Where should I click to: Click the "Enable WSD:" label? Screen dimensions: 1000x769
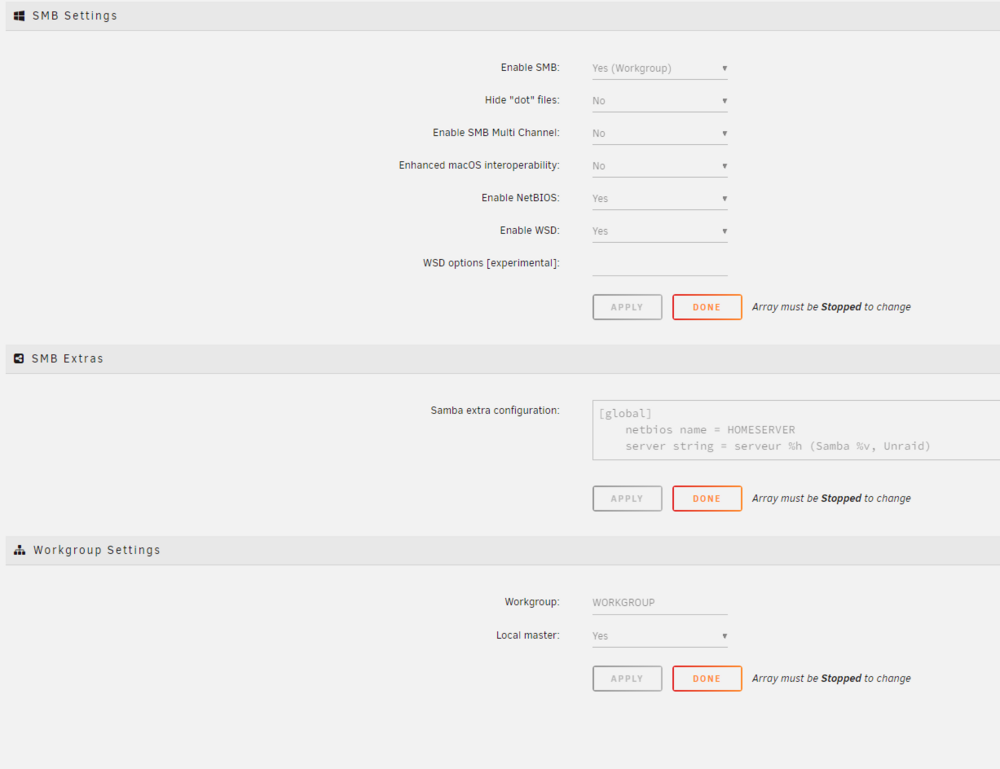529,230
